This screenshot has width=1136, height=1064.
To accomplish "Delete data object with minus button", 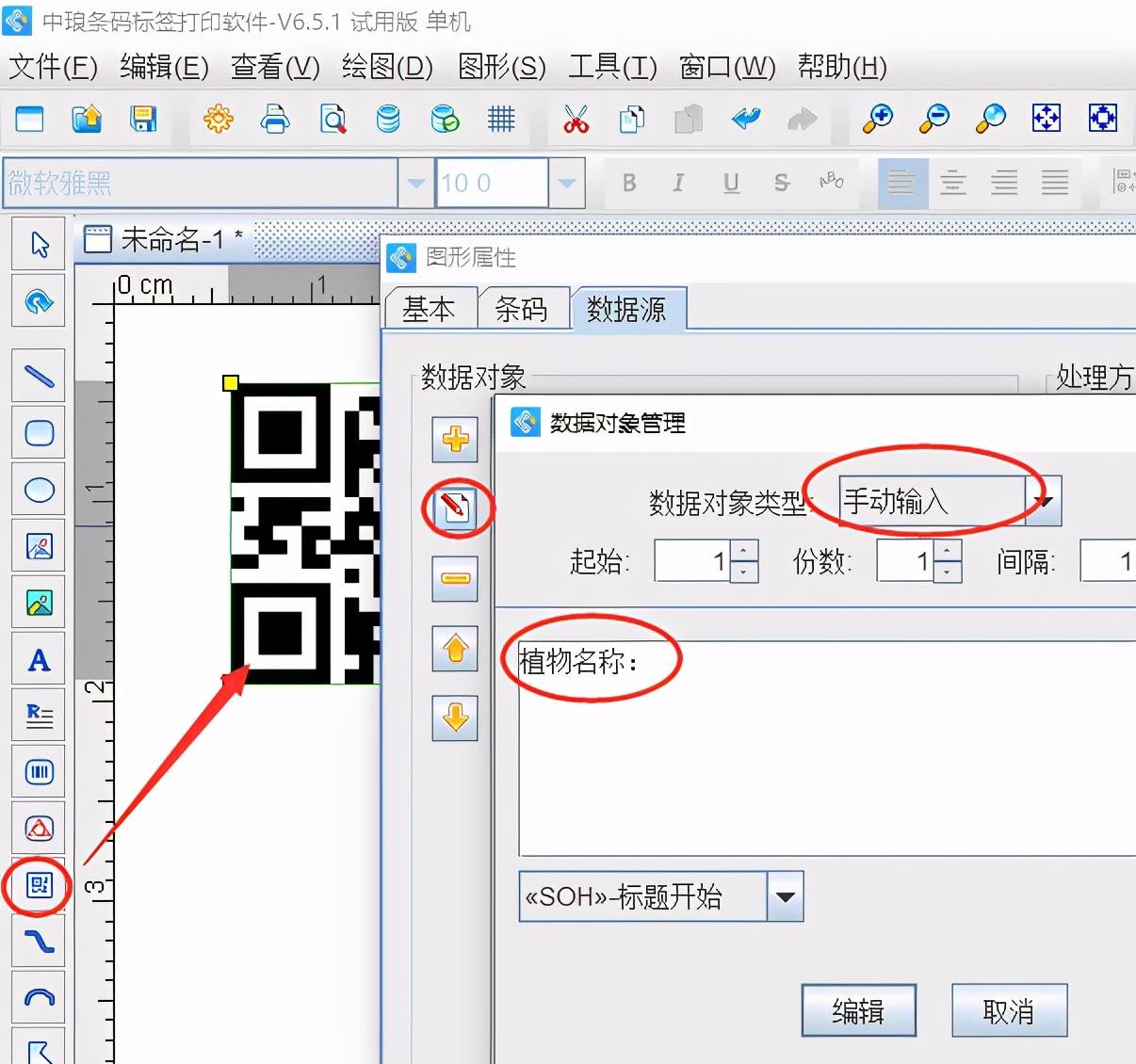I will [x=455, y=578].
